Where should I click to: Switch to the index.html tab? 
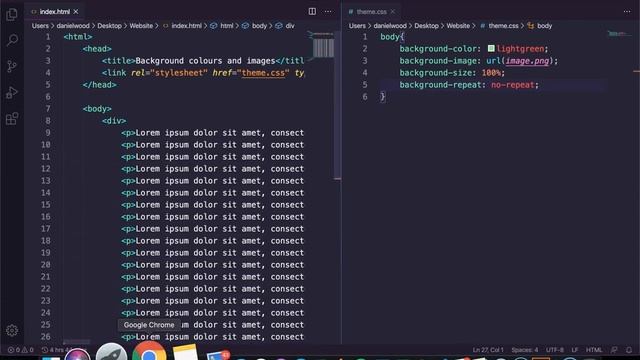click(x=54, y=12)
